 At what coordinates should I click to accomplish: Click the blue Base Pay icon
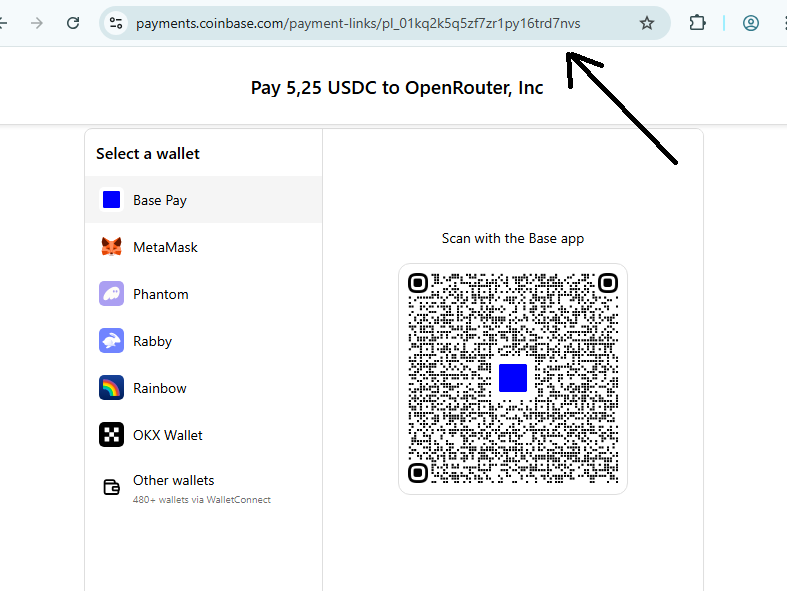(x=111, y=199)
